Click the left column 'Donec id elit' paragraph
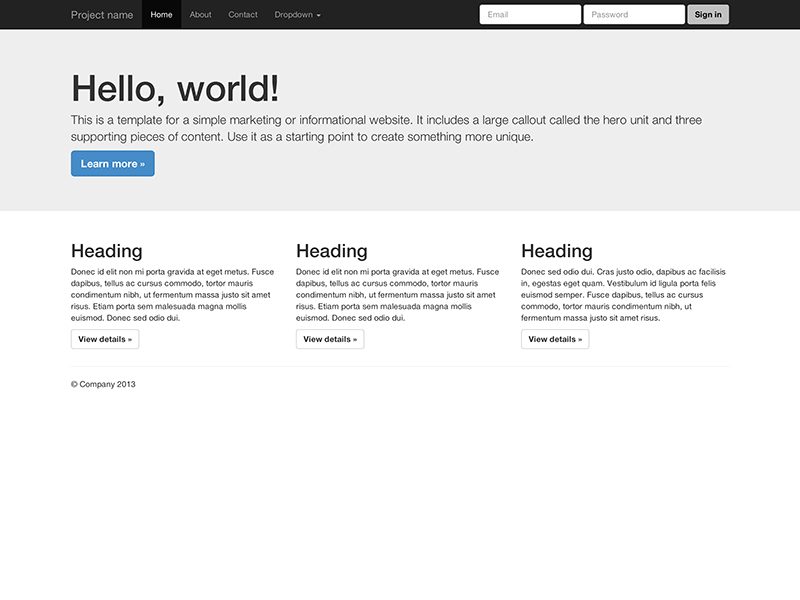800x600 pixels. click(172, 295)
